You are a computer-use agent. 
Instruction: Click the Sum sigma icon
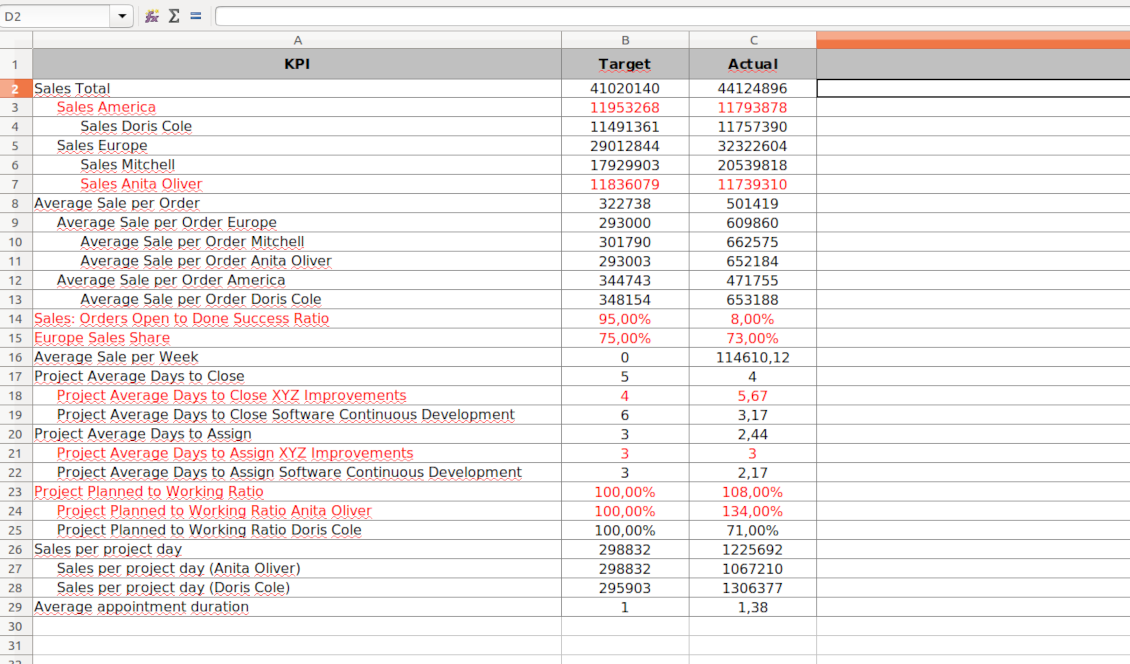[x=174, y=16]
